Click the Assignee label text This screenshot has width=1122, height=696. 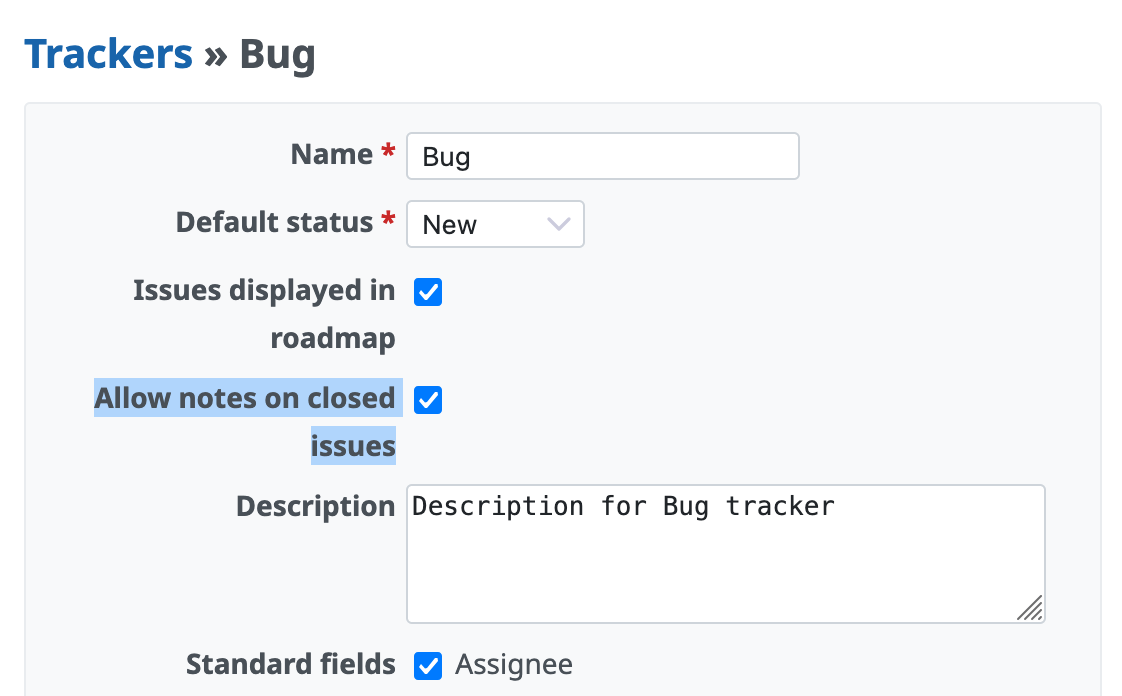(514, 665)
